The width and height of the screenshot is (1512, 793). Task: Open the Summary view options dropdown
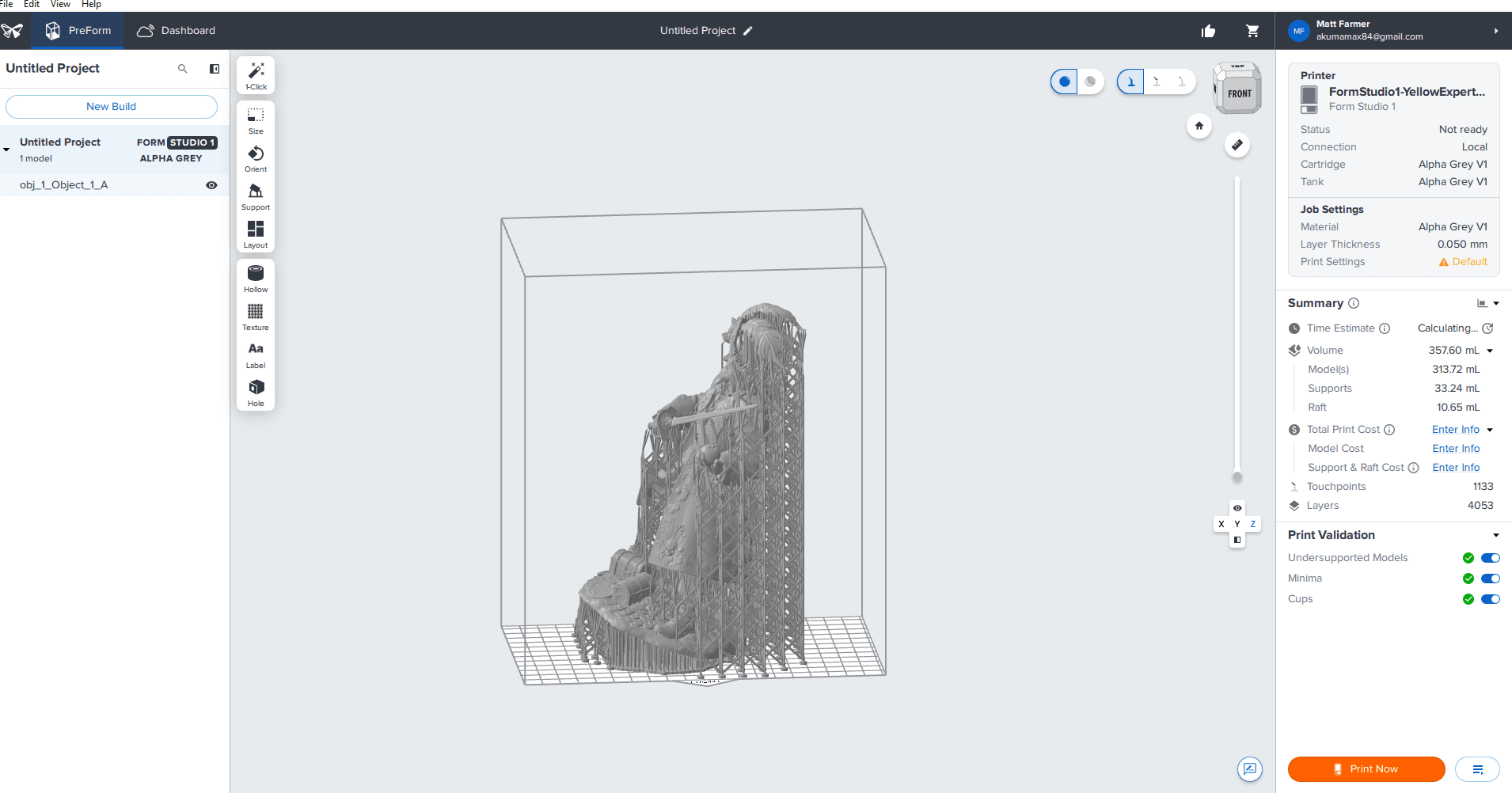(x=1488, y=303)
